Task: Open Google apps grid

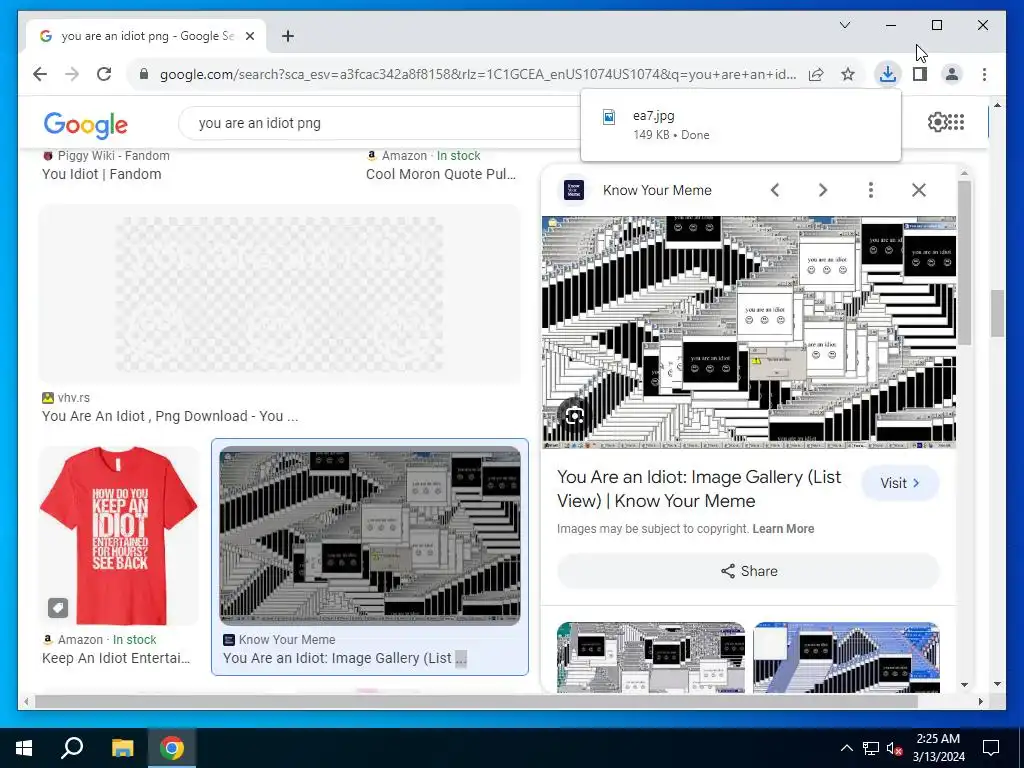Action: 956,122
